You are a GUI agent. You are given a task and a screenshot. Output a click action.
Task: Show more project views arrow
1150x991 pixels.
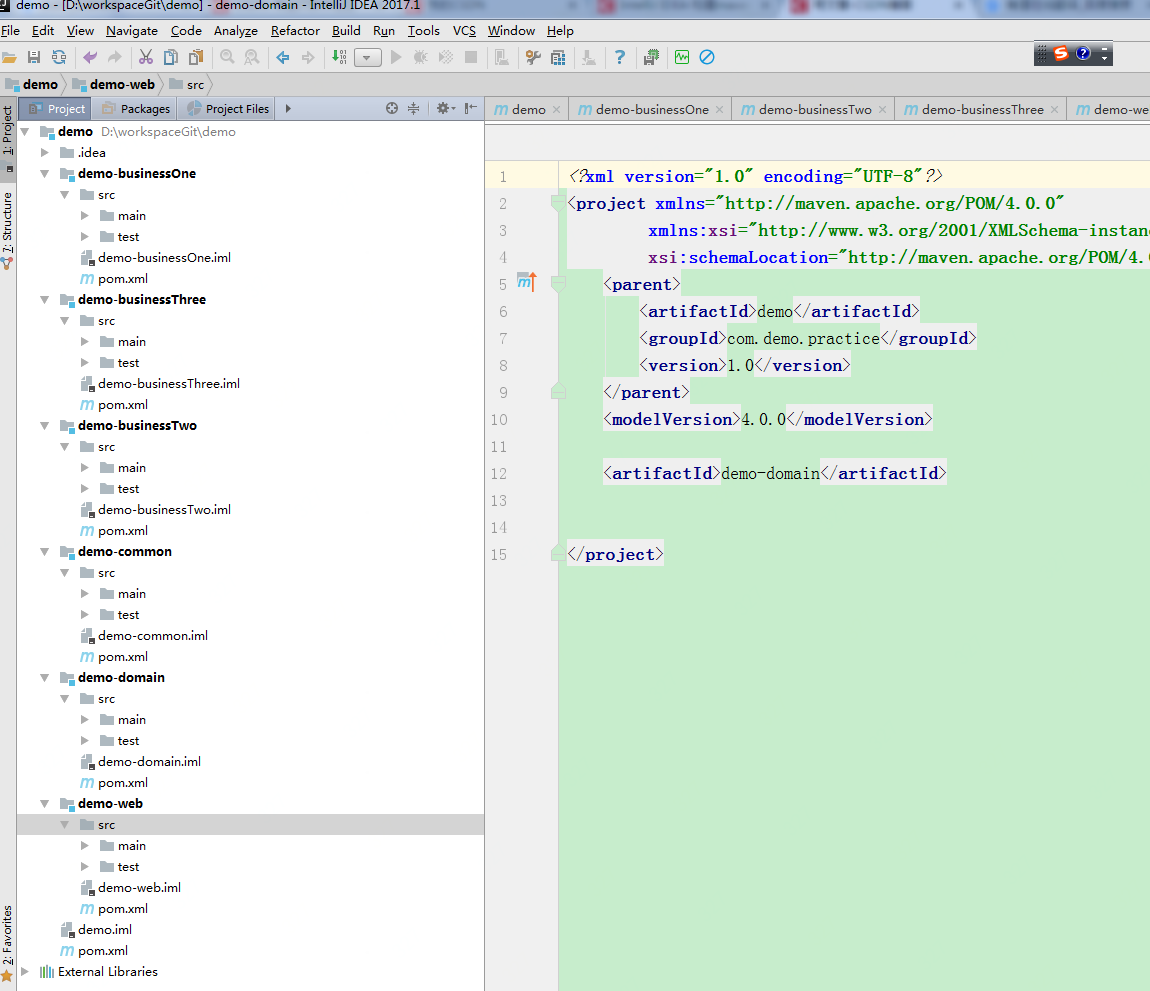point(288,109)
